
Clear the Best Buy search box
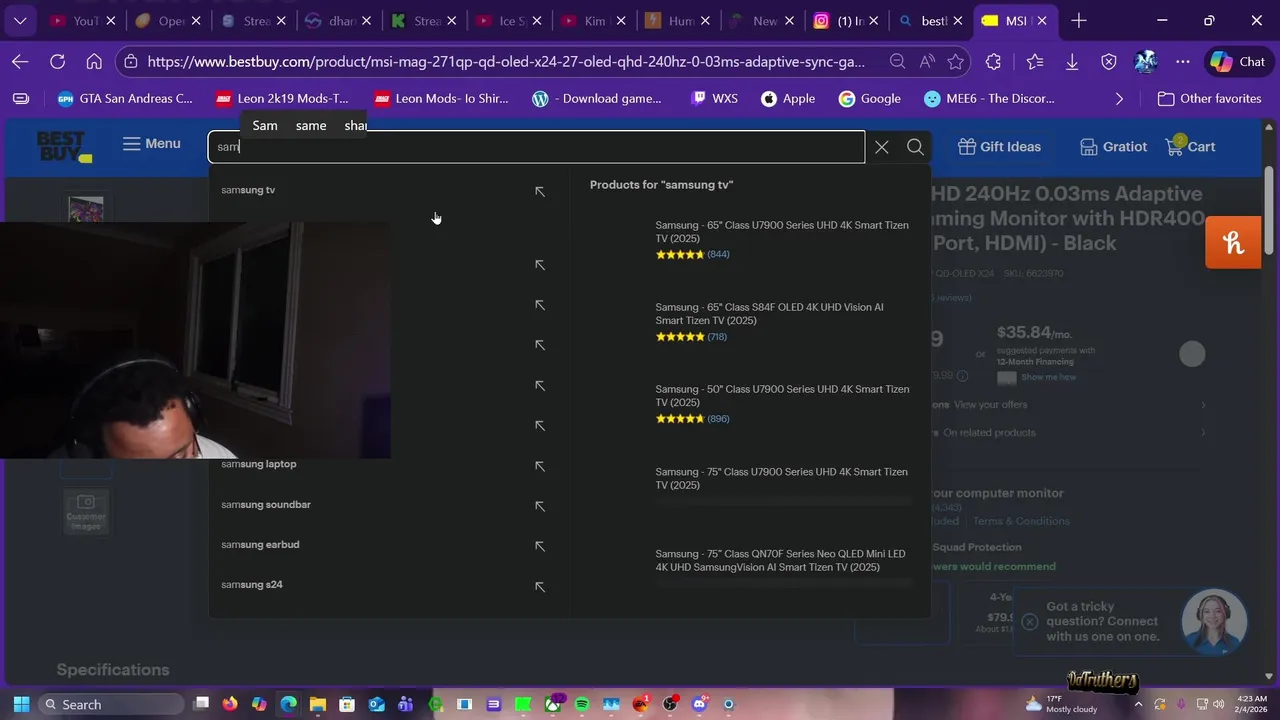tap(881, 147)
